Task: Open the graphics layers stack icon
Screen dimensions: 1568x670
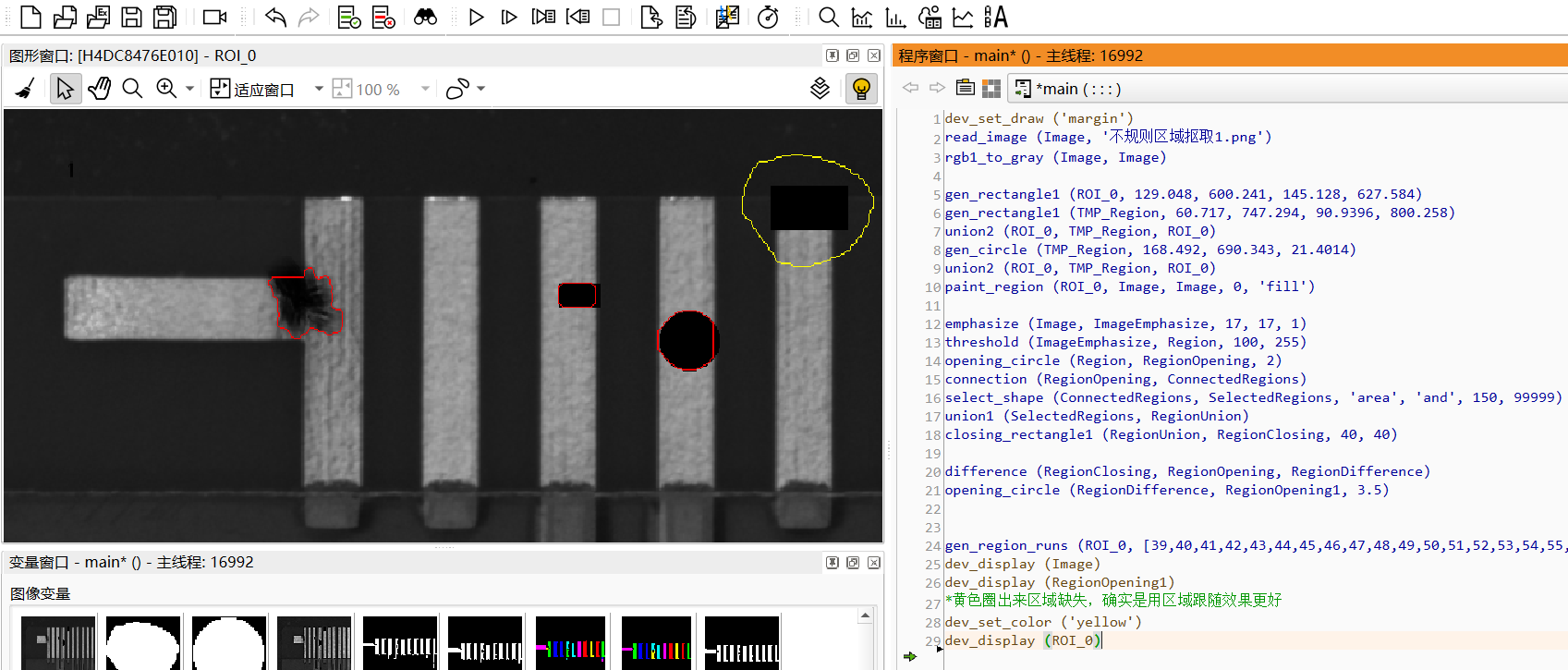Action: tap(820, 89)
